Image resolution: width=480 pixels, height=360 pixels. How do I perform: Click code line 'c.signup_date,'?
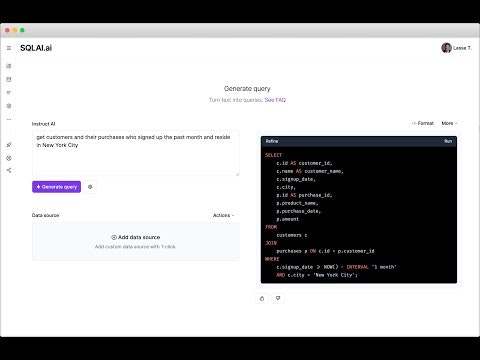click(296, 179)
